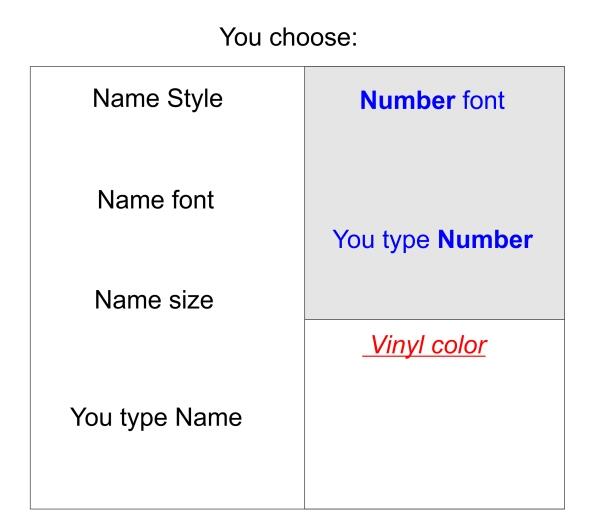600x520 pixels.
Task: Click the italic red word Vinyl
Action: click(x=397, y=346)
